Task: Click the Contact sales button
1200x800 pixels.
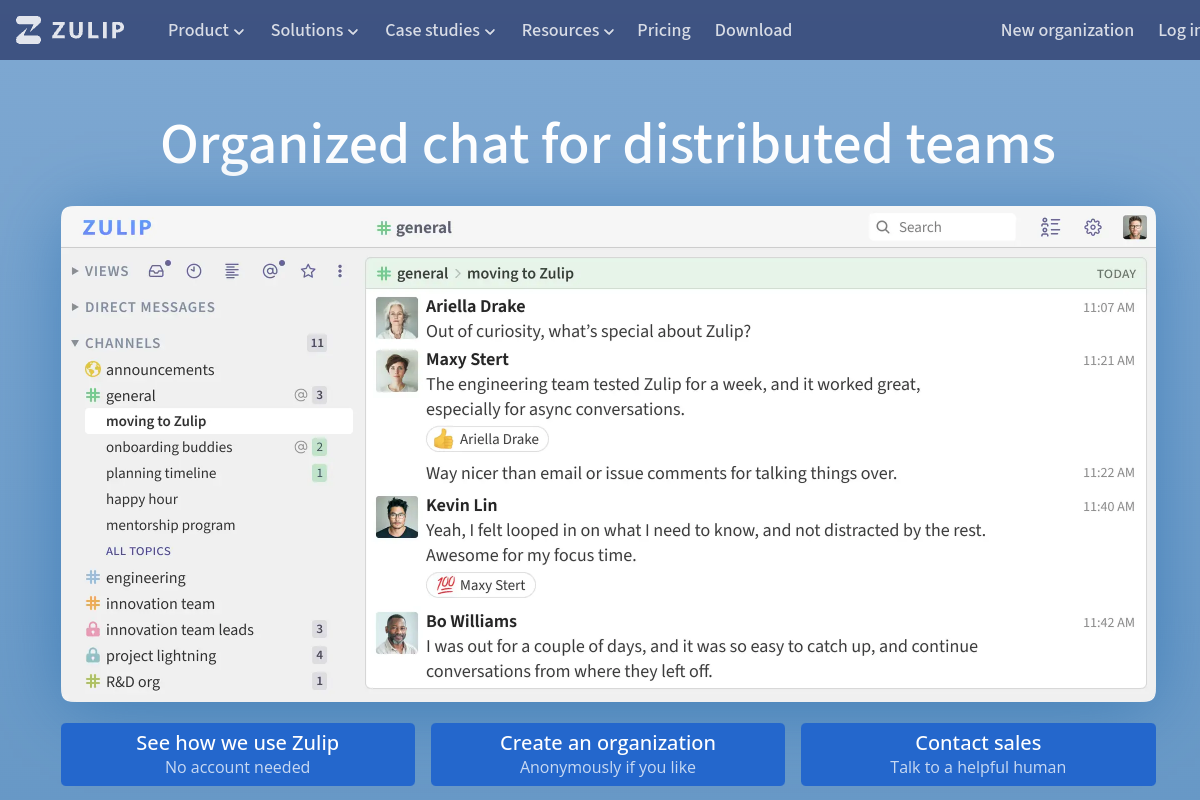Action: pyautogui.click(x=978, y=754)
